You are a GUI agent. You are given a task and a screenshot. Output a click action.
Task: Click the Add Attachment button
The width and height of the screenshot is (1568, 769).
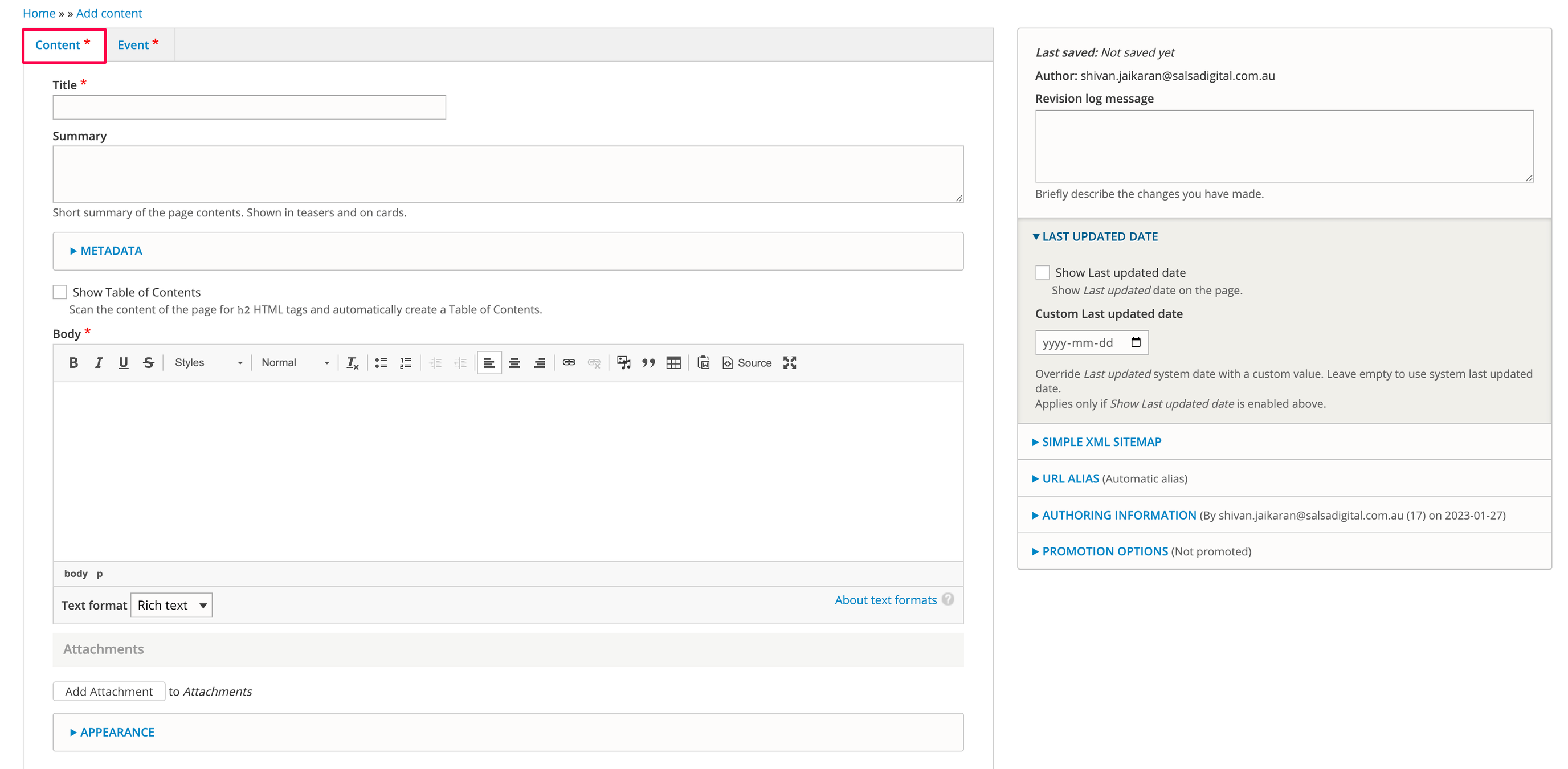(108, 691)
